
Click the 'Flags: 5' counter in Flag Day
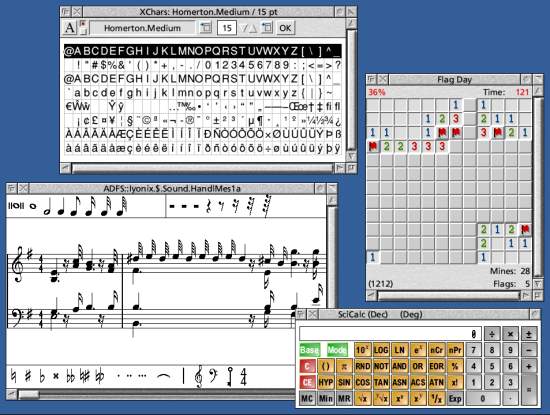click(x=511, y=284)
